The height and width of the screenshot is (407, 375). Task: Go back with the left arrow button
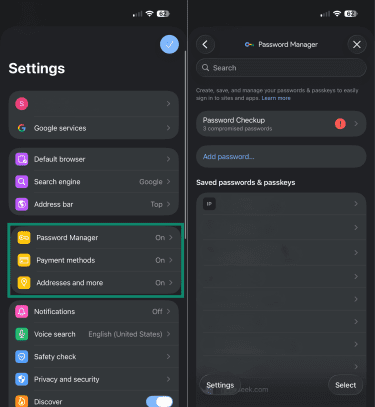(205, 44)
